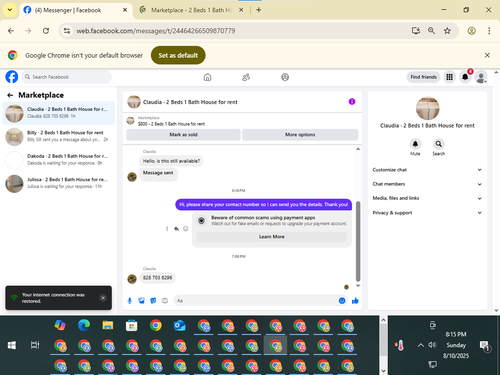The image size is (500, 375).
Task: Mute the Claudia conversation bell icon
Action: pos(415,144)
